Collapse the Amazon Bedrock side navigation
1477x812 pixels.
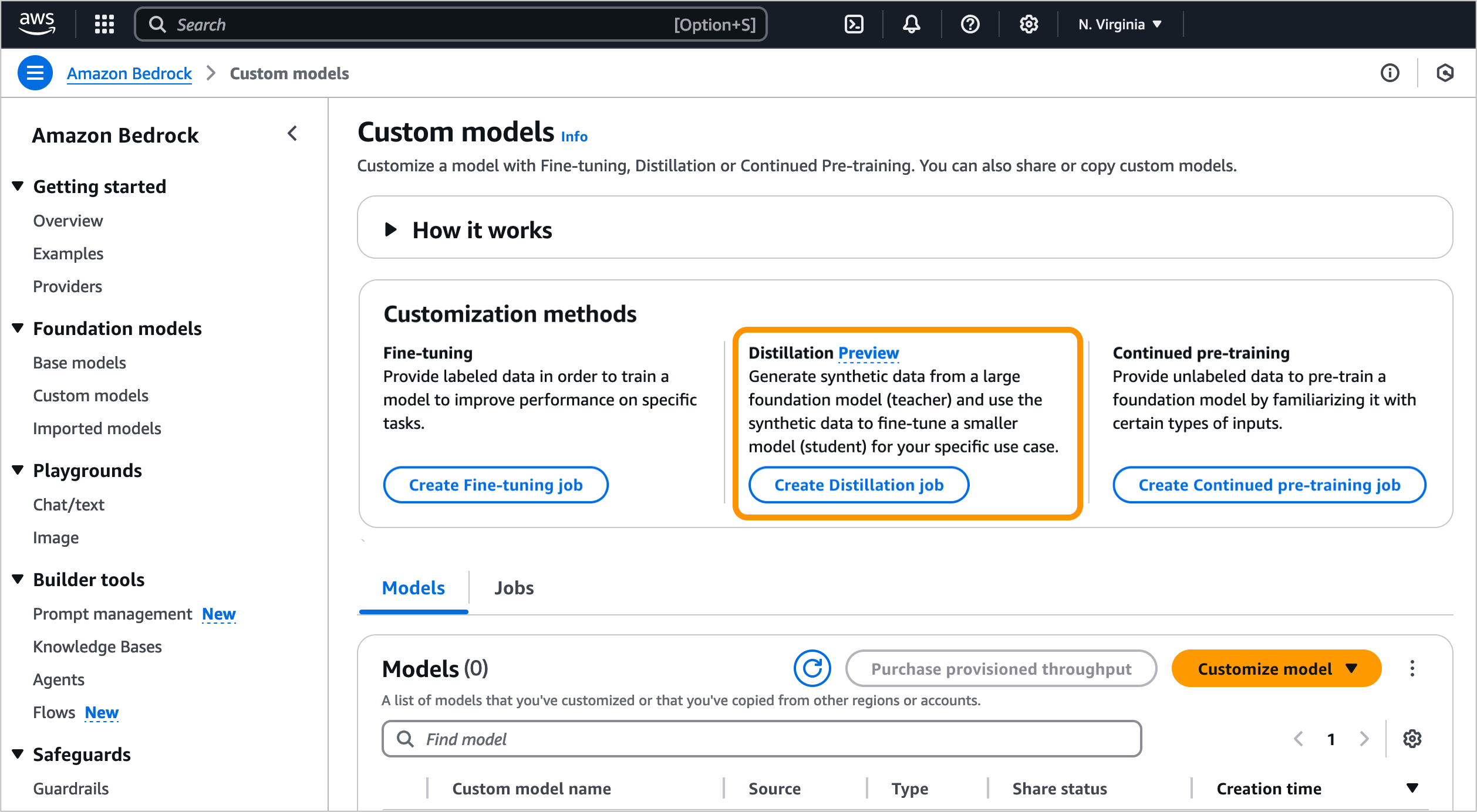pyautogui.click(x=292, y=134)
